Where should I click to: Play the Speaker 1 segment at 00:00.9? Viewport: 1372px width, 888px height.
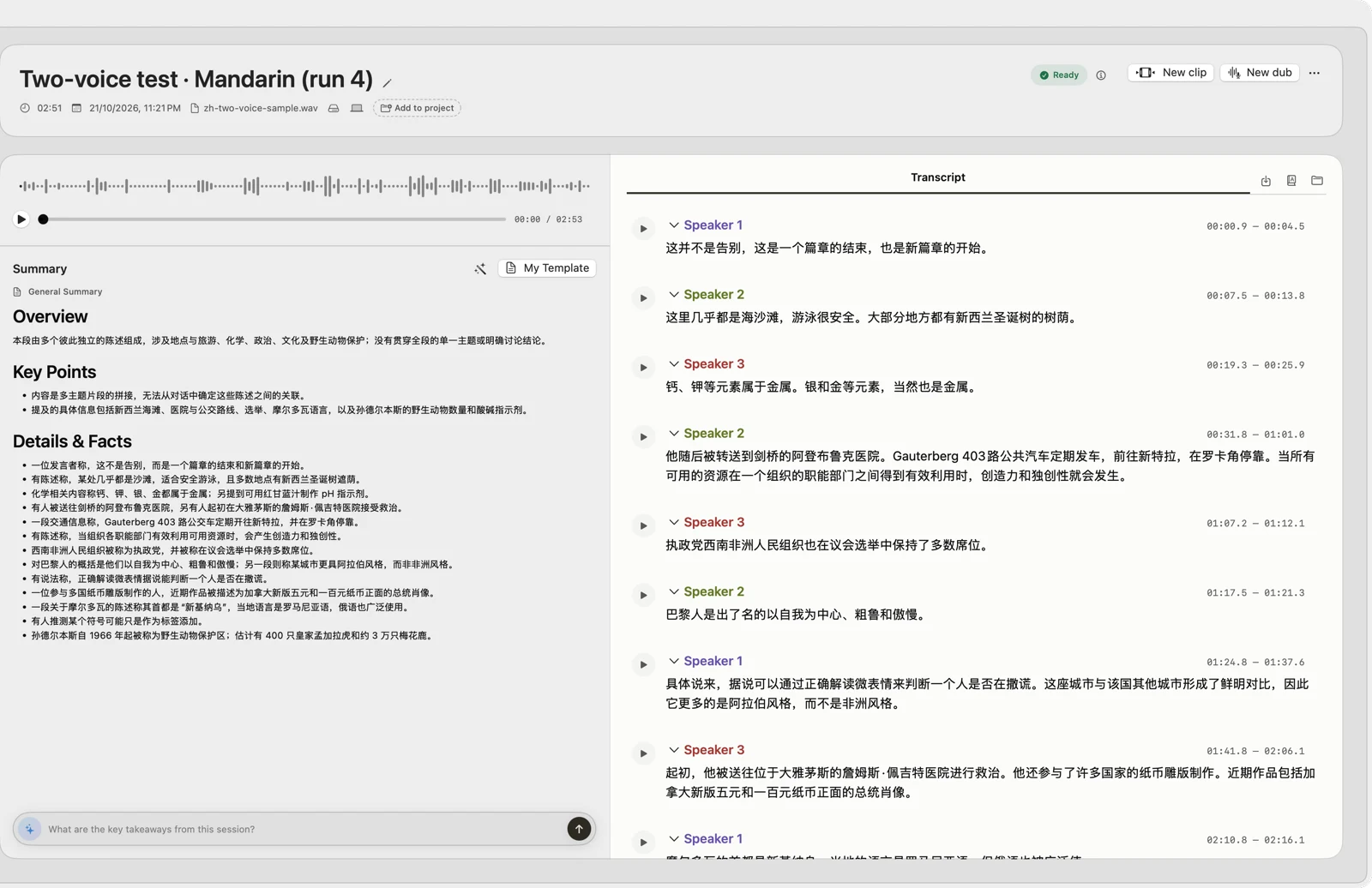point(643,229)
